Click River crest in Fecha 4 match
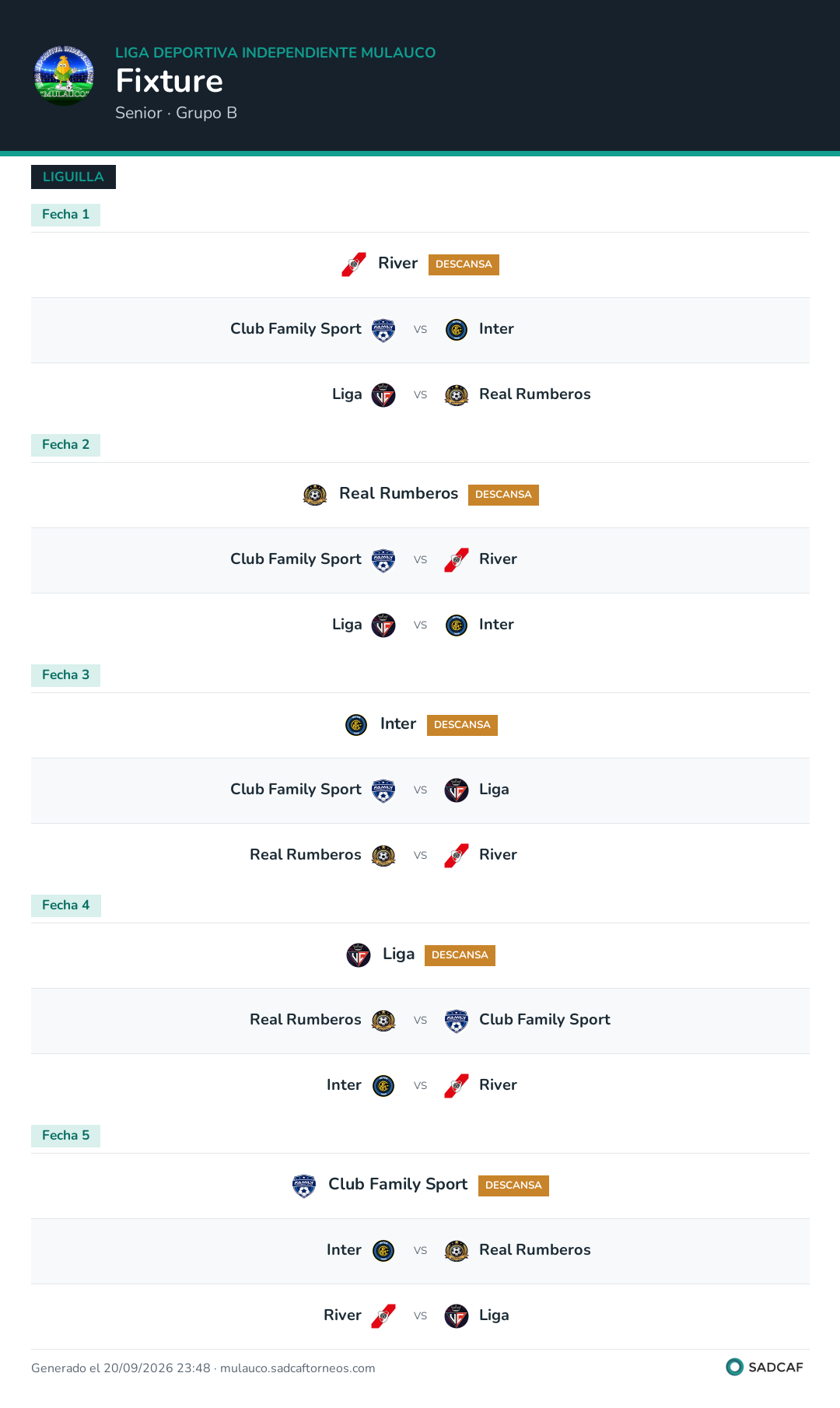This screenshot has height=1408, width=840. 457,1086
